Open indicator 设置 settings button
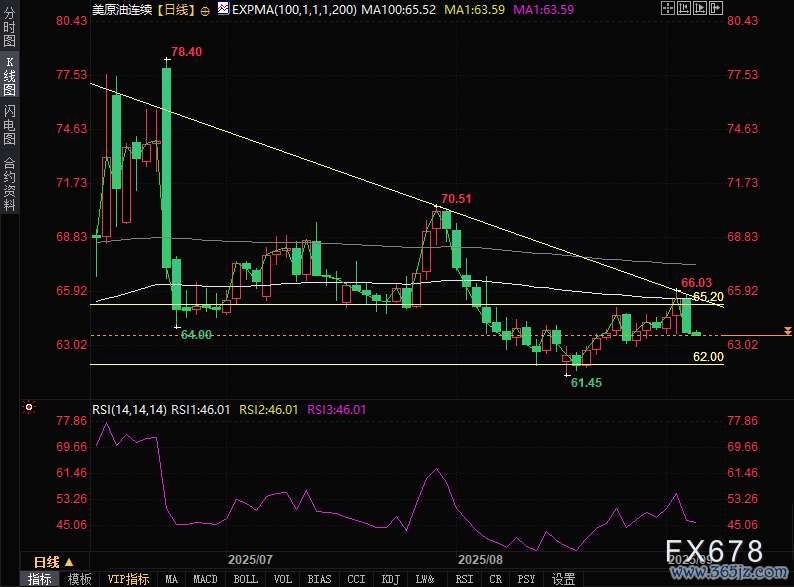Screen dimensions: 794x587 563,579
